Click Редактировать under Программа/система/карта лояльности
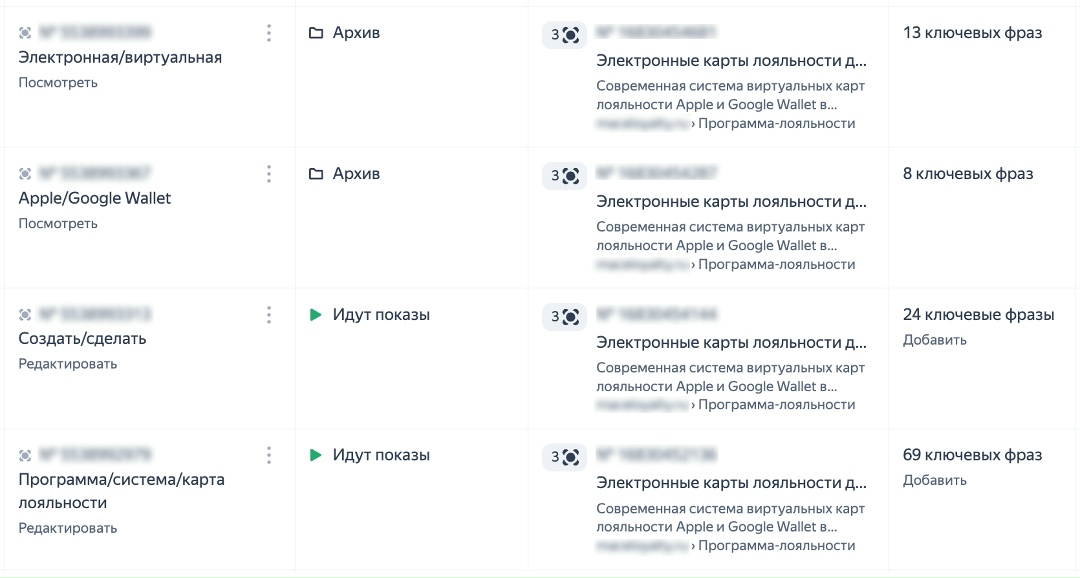 click(x=68, y=528)
